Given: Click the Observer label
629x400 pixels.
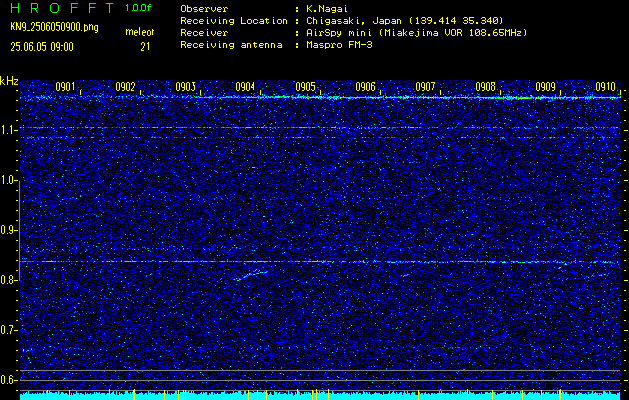Looking at the screenshot, I should [x=204, y=8].
